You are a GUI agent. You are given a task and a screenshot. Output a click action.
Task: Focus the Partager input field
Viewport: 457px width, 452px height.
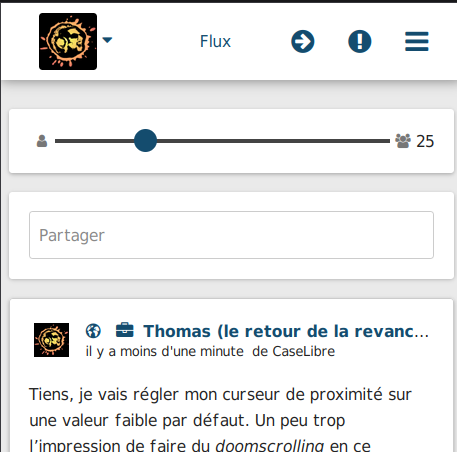click(231, 235)
